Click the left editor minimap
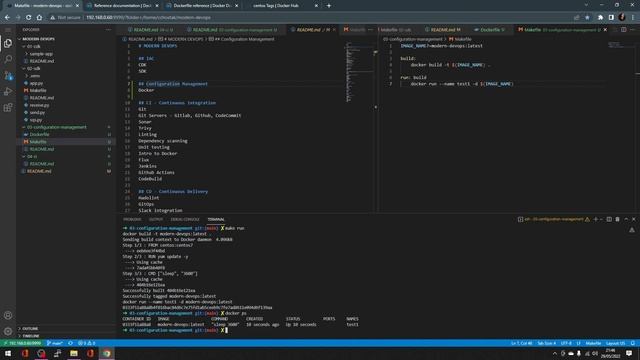The height and width of the screenshot is (360, 640). [359, 71]
